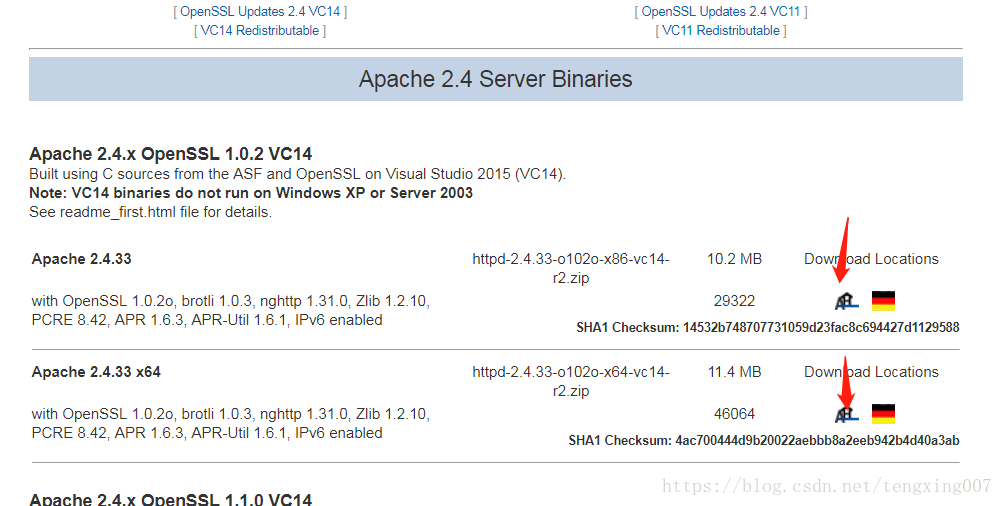
Task: Click the Apache 2.4.x OpenSSL 1.0.2 VC14 heading
Action: click(171, 154)
